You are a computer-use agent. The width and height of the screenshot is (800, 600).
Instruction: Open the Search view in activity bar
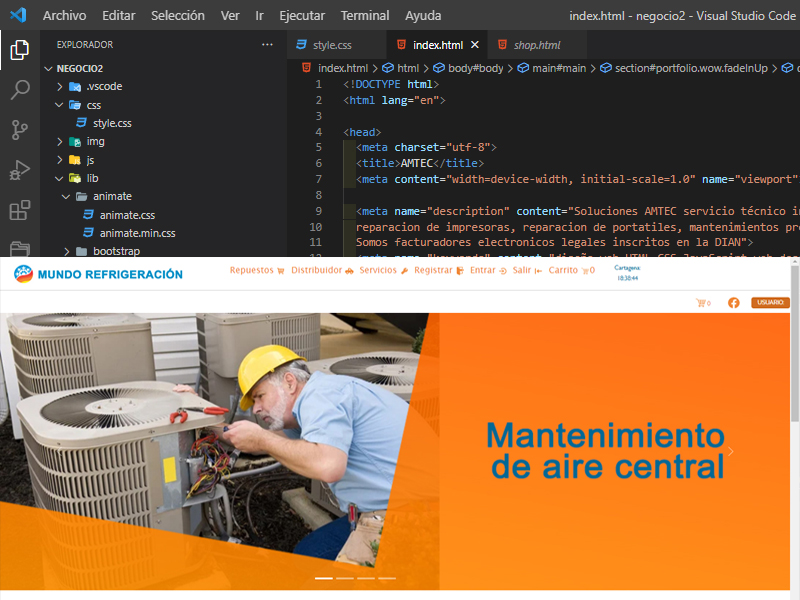coord(19,90)
